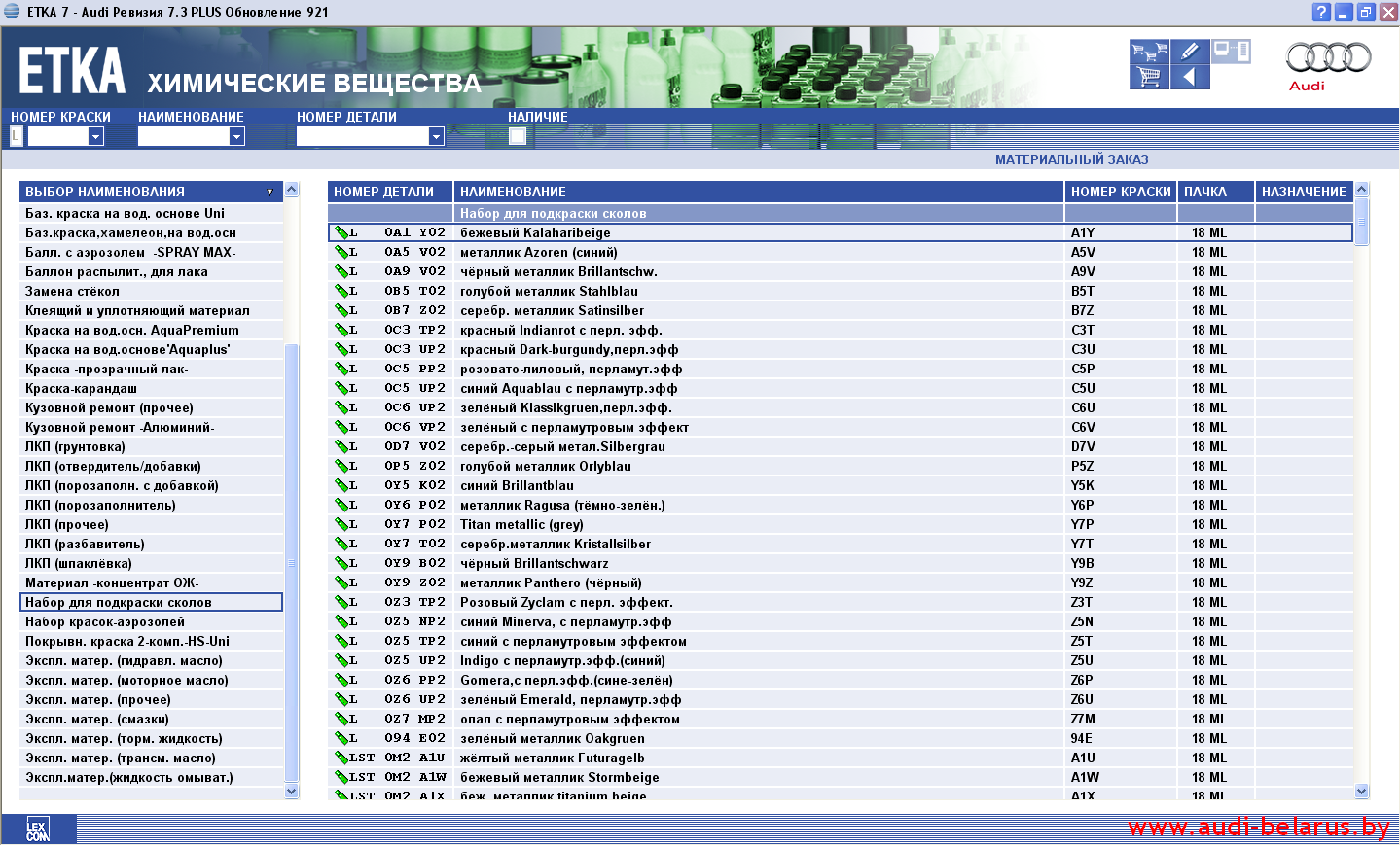
Task: Click the paint icon in the Panthero row
Action: coord(341,582)
